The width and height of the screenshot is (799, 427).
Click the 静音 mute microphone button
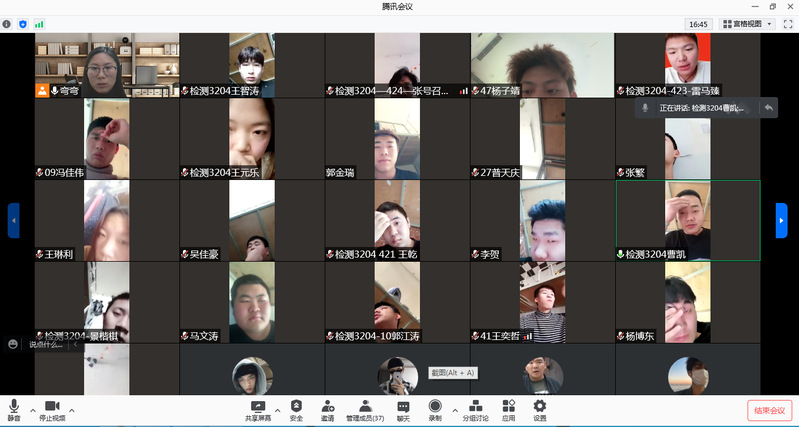(x=14, y=409)
